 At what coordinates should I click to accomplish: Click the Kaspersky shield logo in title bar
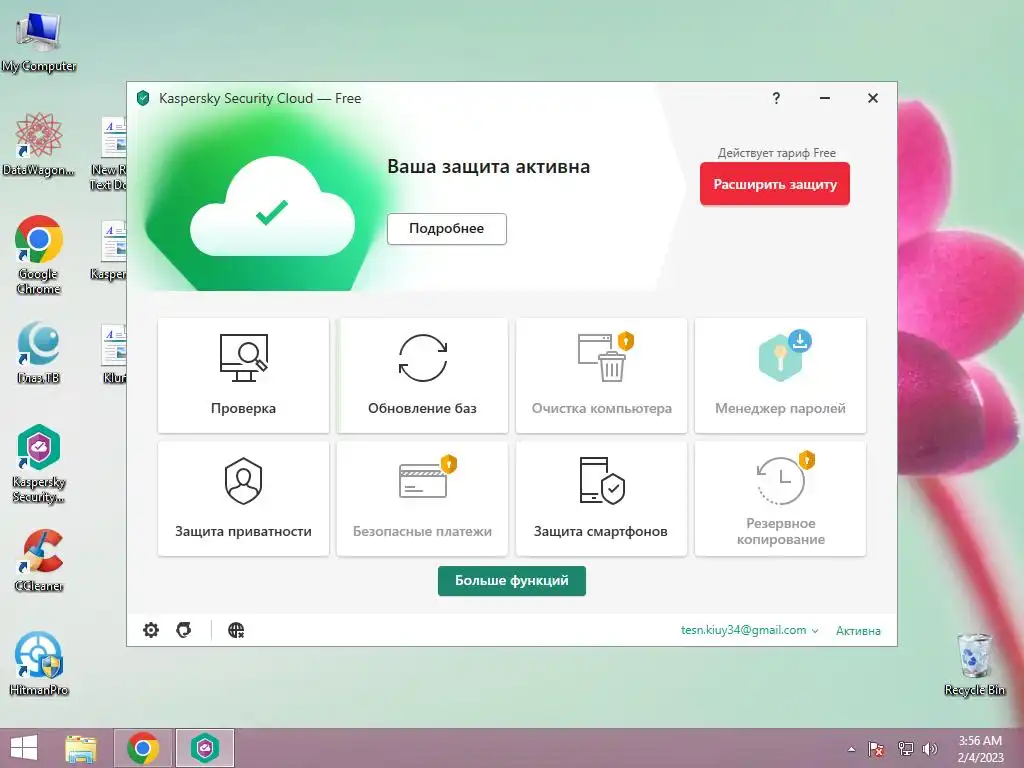[x=143, y=98]
